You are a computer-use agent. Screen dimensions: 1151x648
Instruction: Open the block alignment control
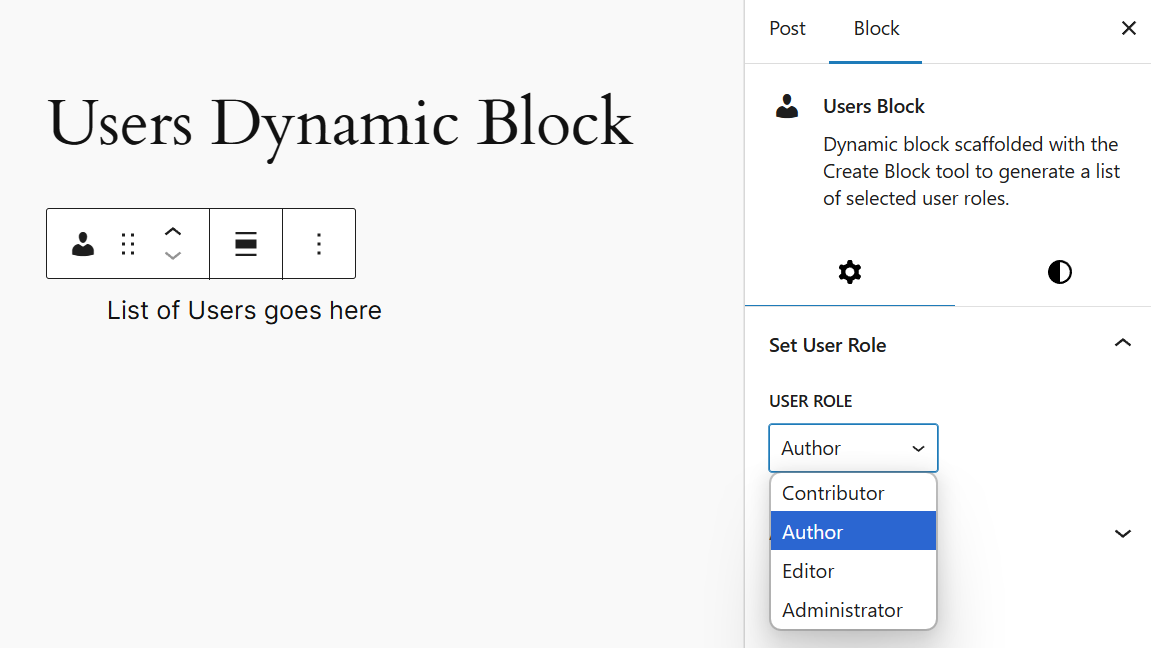[246, 244]
